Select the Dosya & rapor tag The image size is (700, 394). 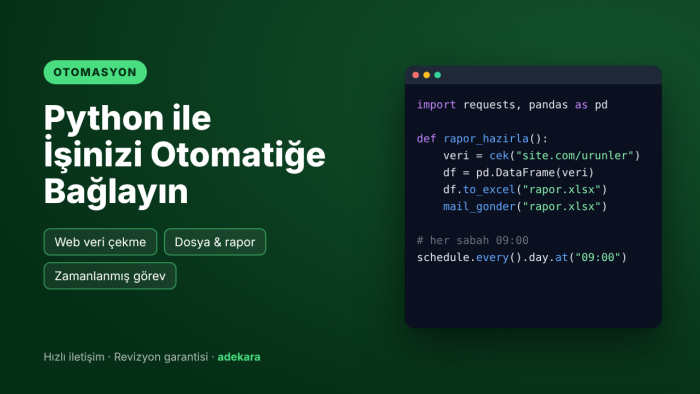coord(215,242)
